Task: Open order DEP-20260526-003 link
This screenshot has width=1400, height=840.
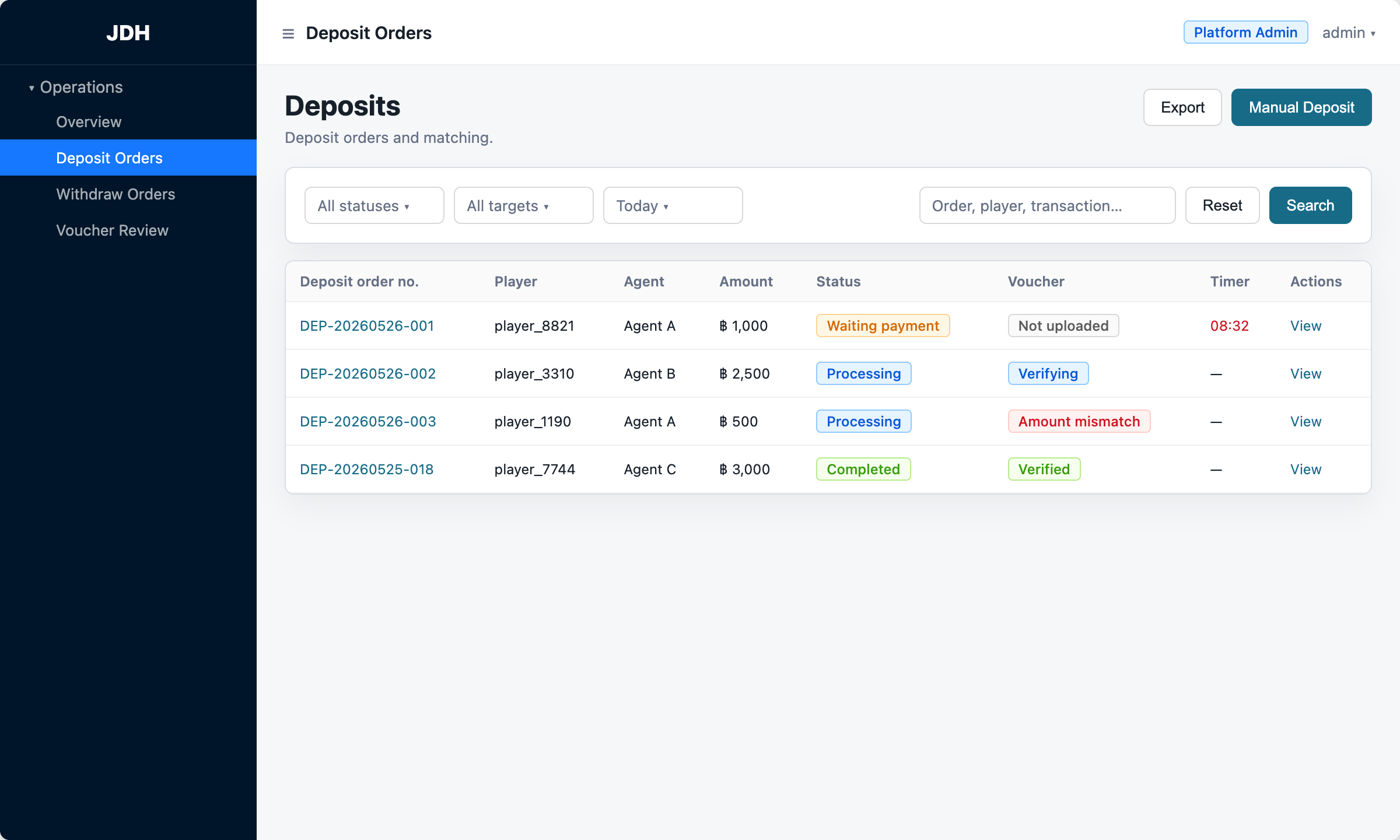Action: 367,422
